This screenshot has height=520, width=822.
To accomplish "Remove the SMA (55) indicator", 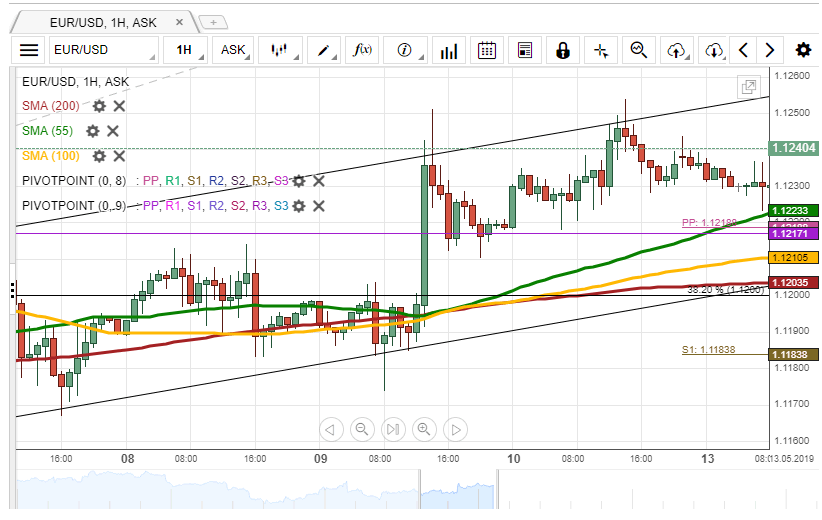I will (113, 131).
